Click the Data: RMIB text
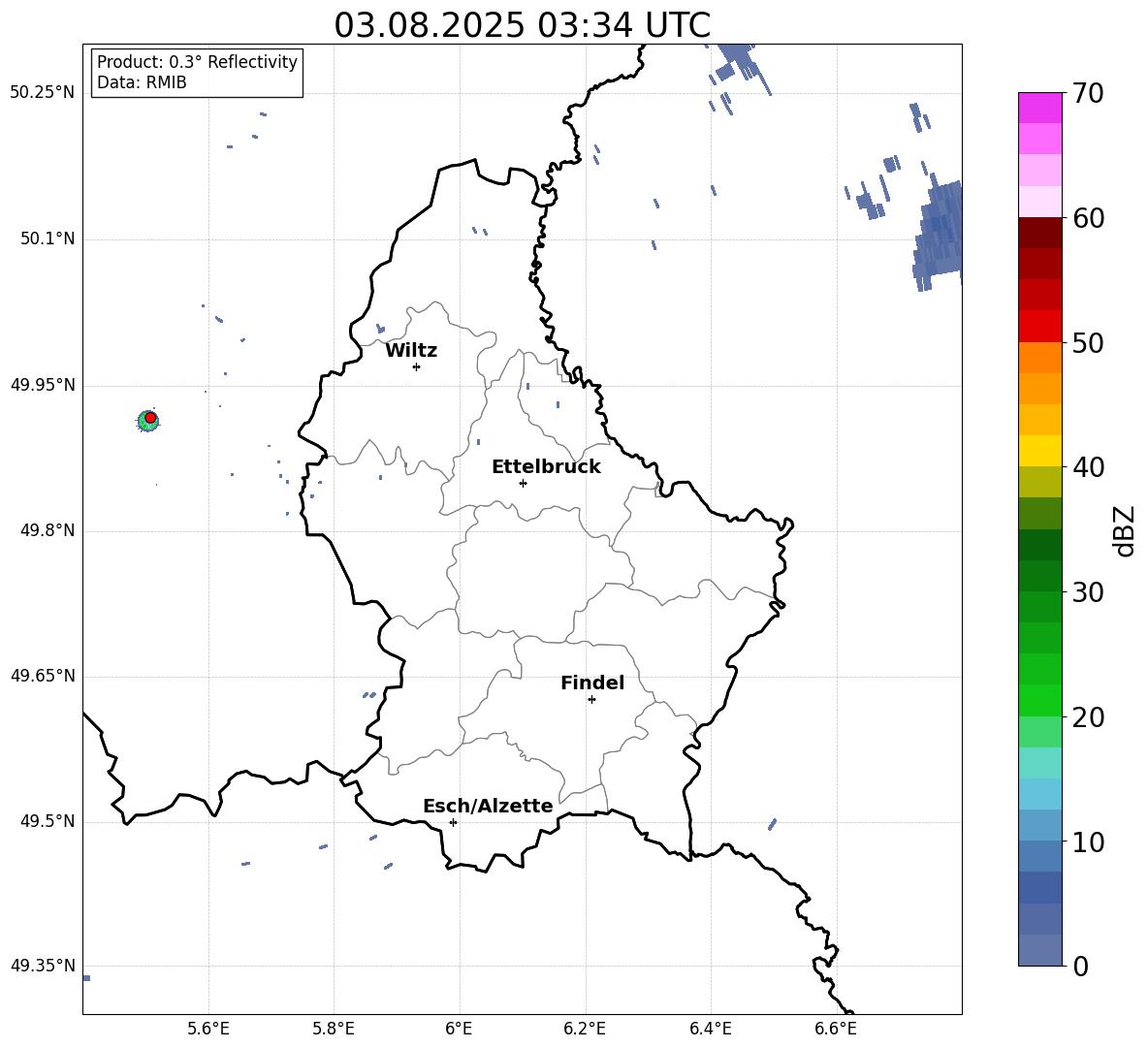Screen dimensions: 1148x1048 (x=142, y=82)
